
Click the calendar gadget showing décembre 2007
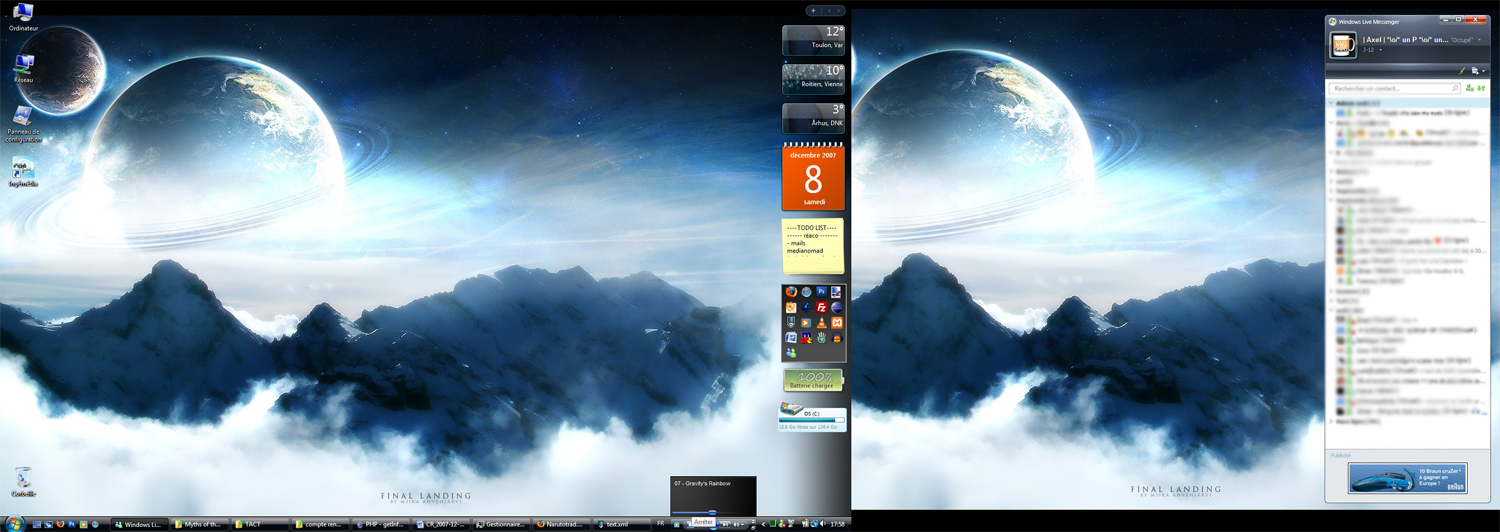coord(813,176)
